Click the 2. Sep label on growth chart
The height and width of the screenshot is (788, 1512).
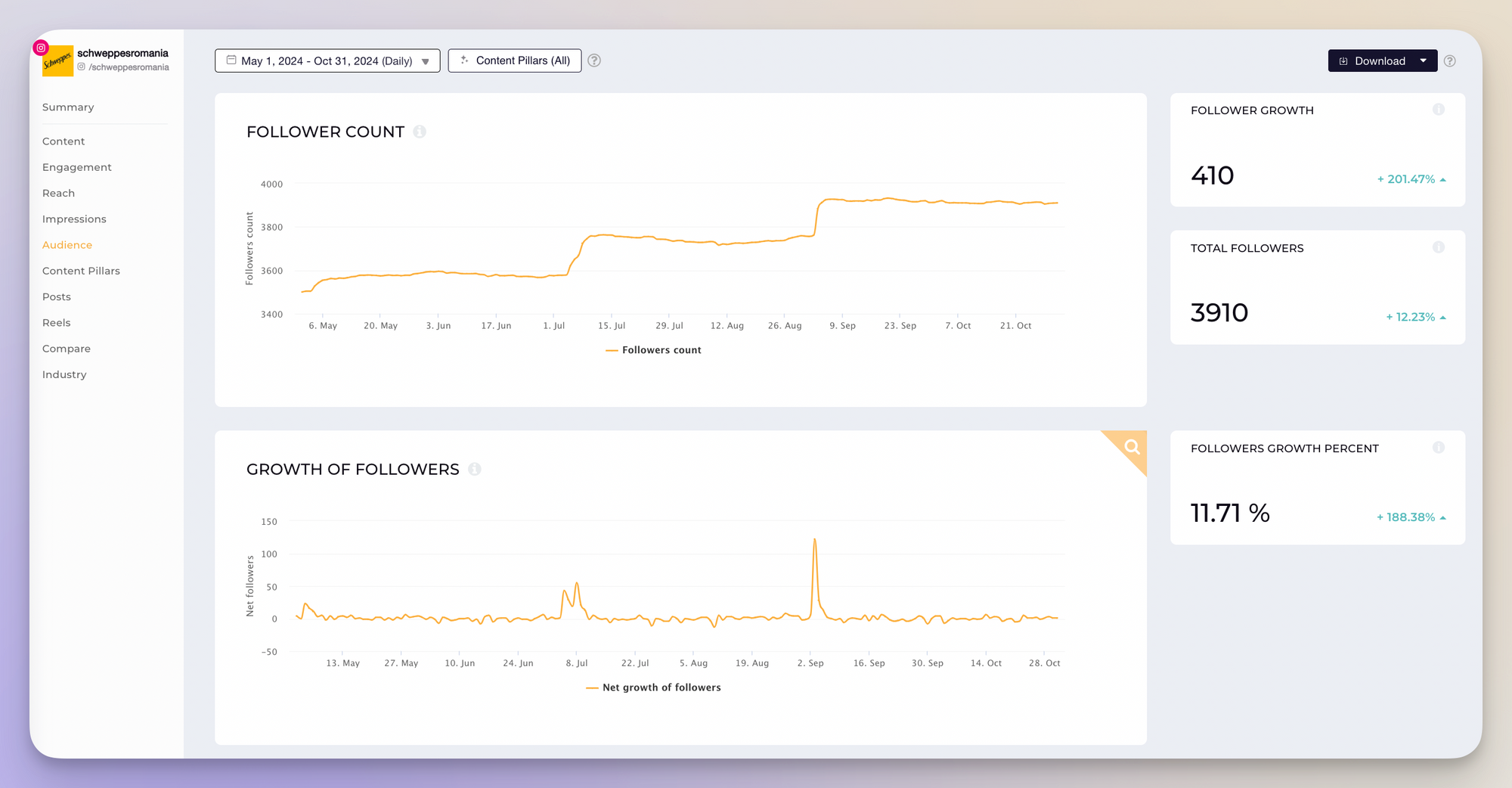click(x=810, y=663)
